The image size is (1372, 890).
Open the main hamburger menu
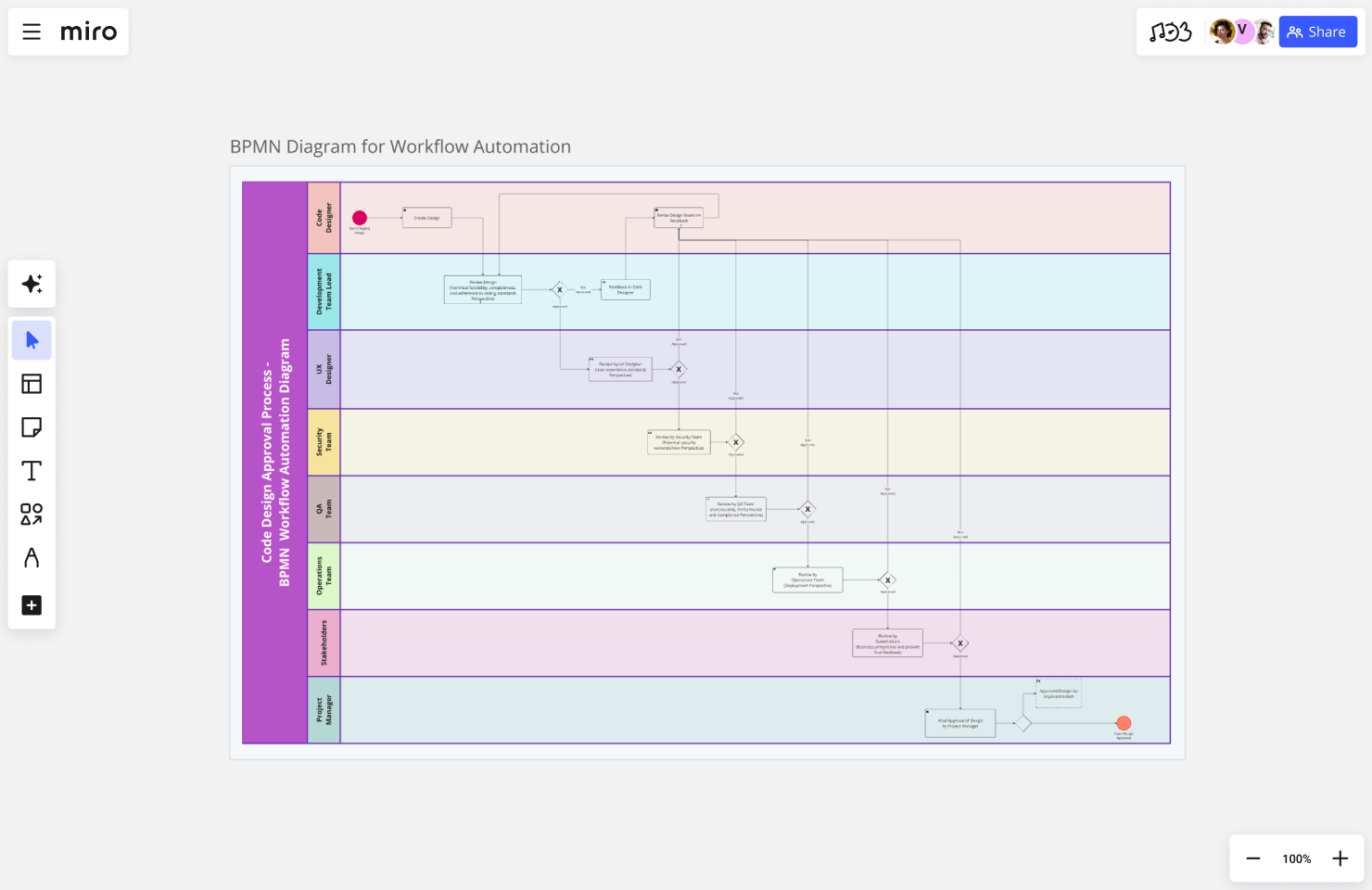pyautogui.click(x=31, y=31)
